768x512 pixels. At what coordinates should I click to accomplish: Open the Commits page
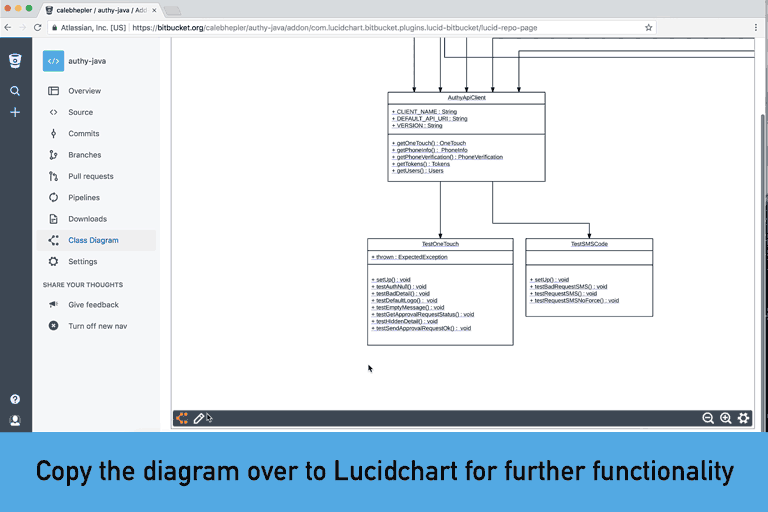[84, 133]
